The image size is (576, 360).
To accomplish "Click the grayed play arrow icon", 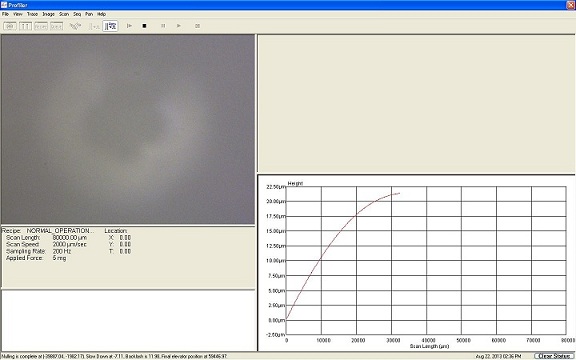I will point(179,26).
